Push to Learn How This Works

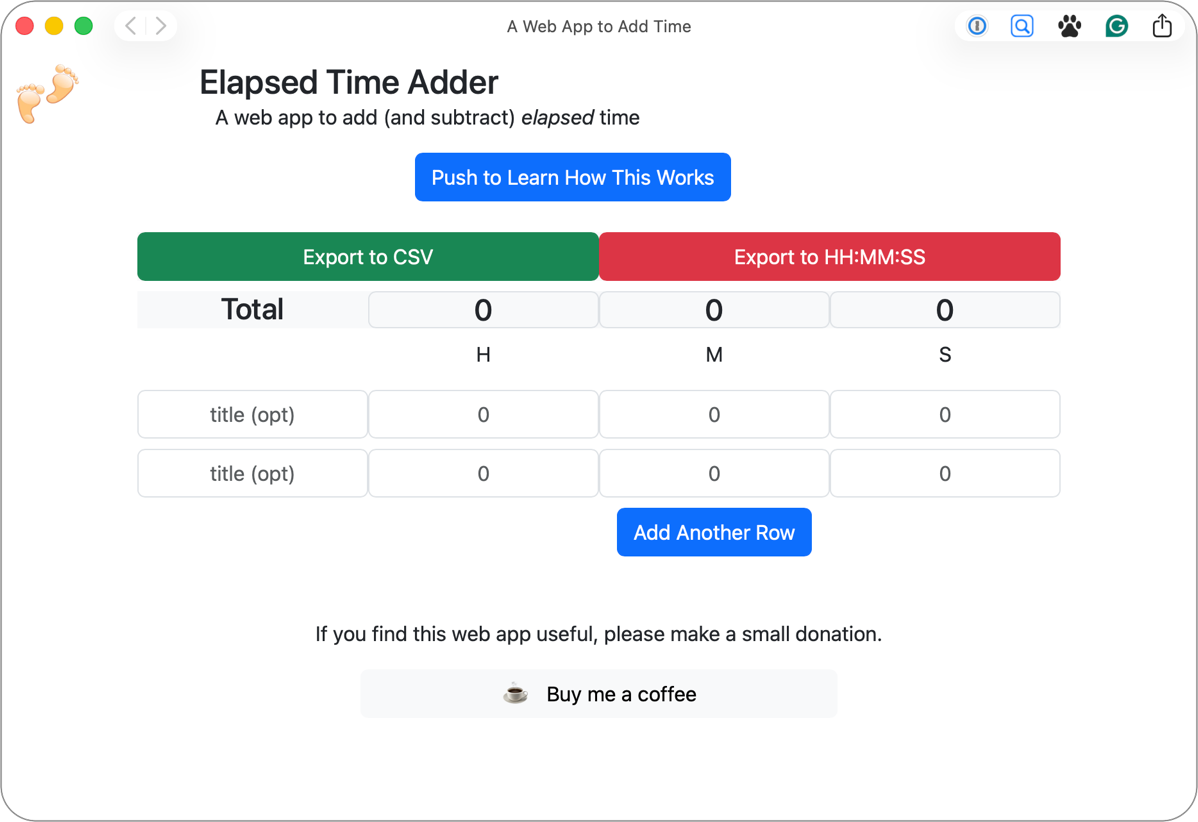572,177
